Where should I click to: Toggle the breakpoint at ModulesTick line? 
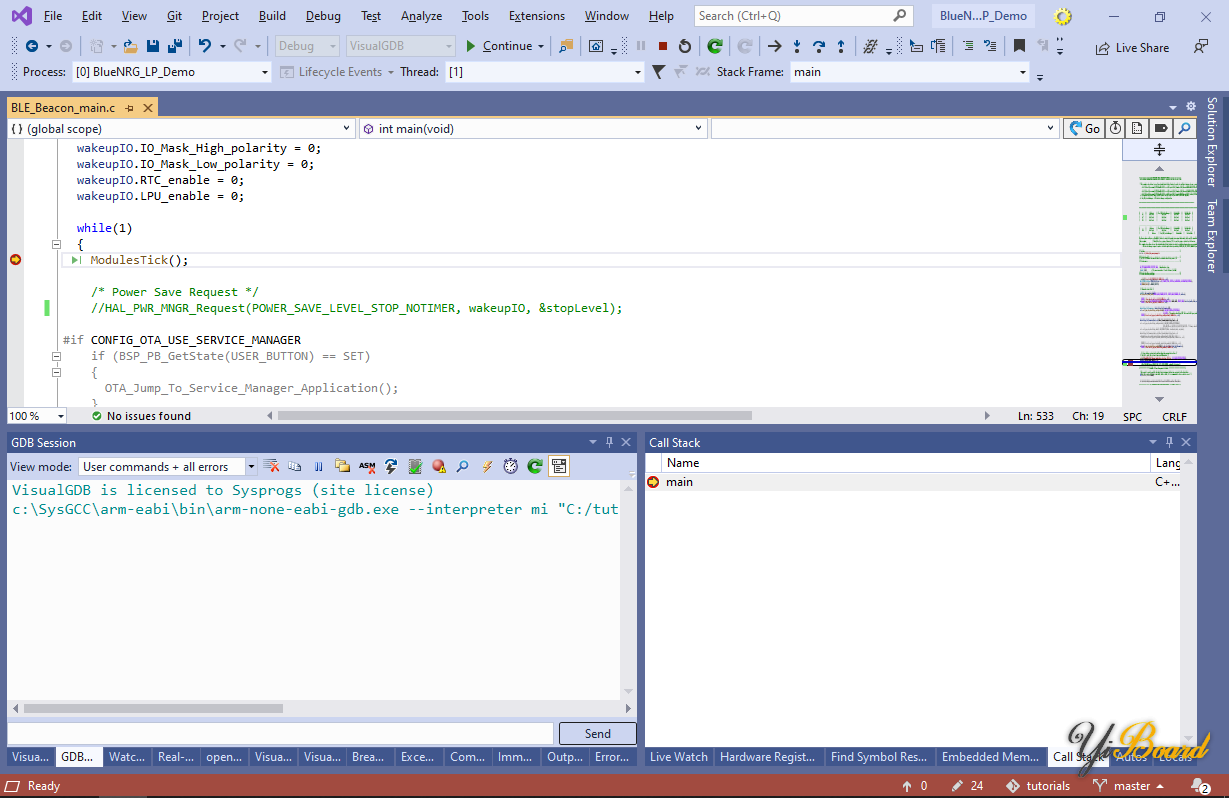[x=15, y=260]
